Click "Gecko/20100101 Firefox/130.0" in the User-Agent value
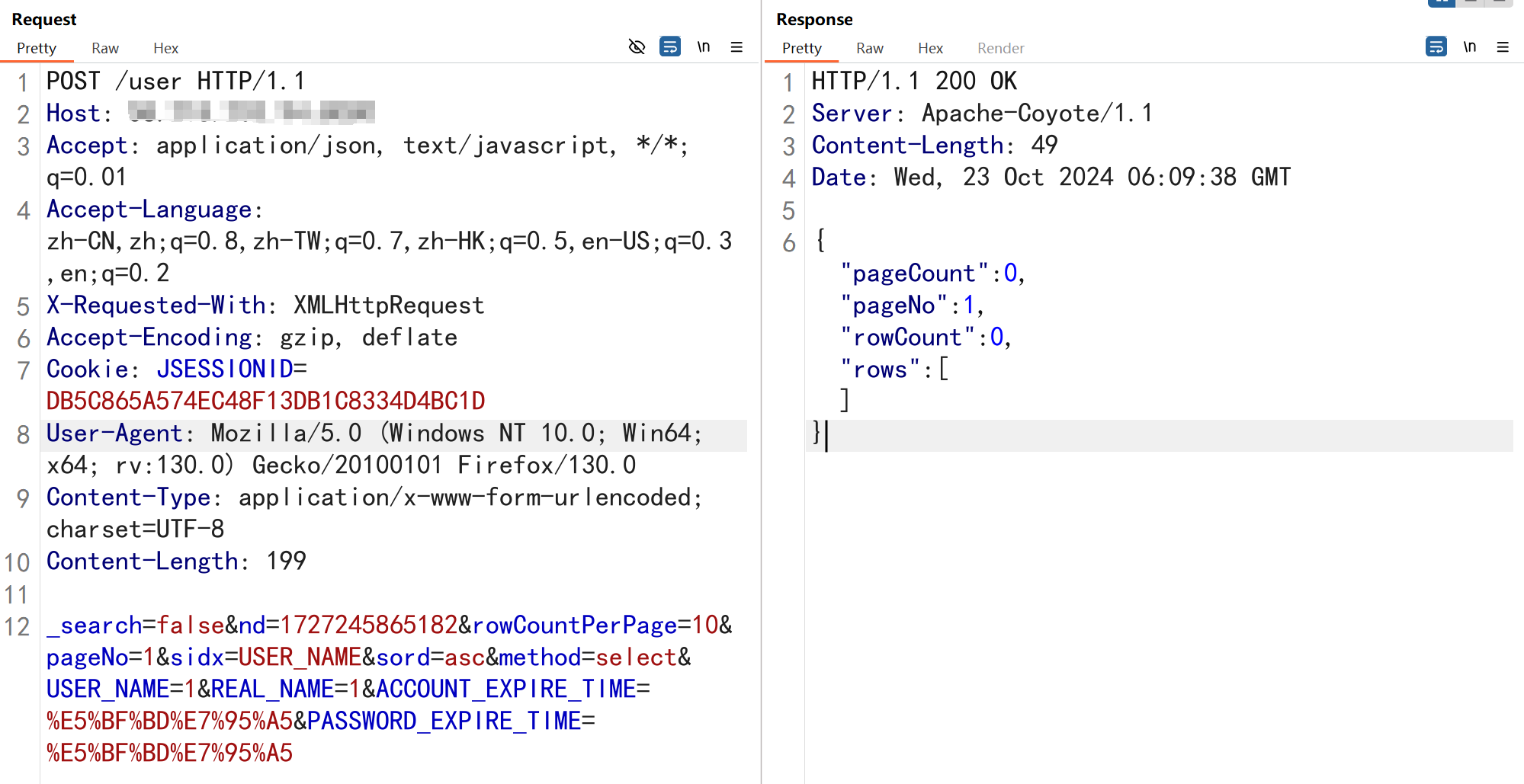Viewport: 1524px width, 784px height. 444,465
